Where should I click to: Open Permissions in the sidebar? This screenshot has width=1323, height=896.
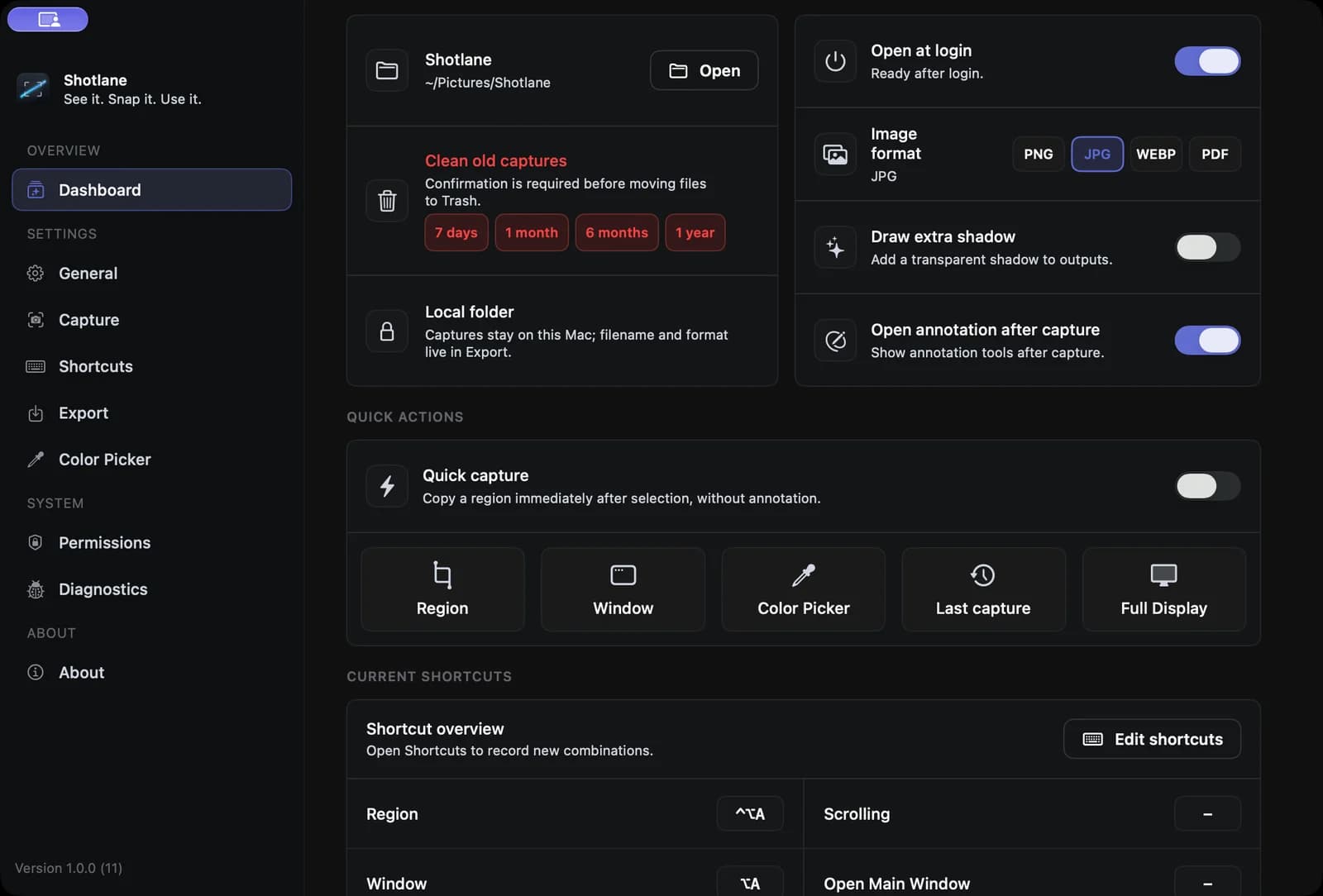pos(152,543)
